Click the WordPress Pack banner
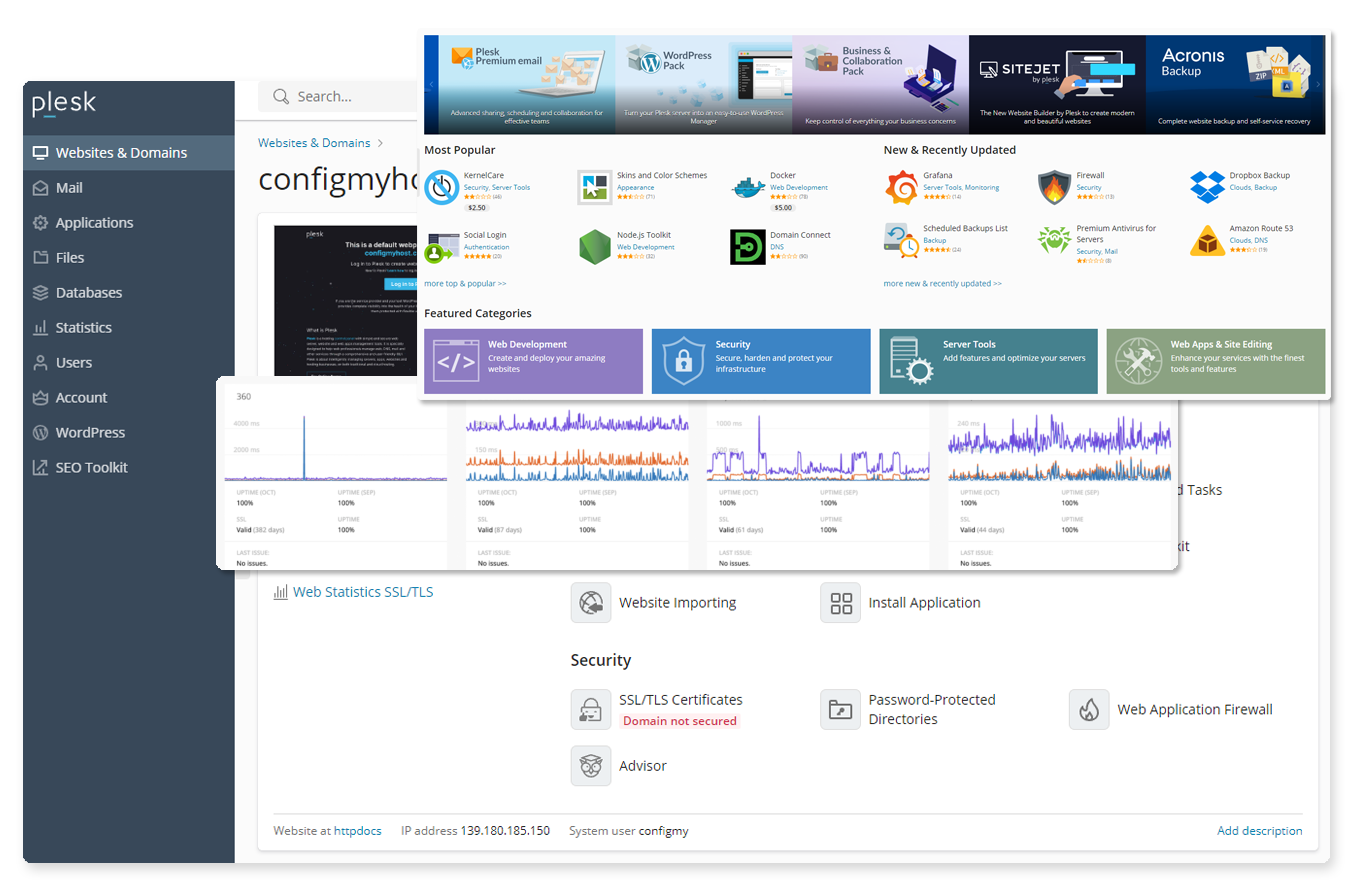This screenshot has height=891, width=1350. tap(704, 84)
